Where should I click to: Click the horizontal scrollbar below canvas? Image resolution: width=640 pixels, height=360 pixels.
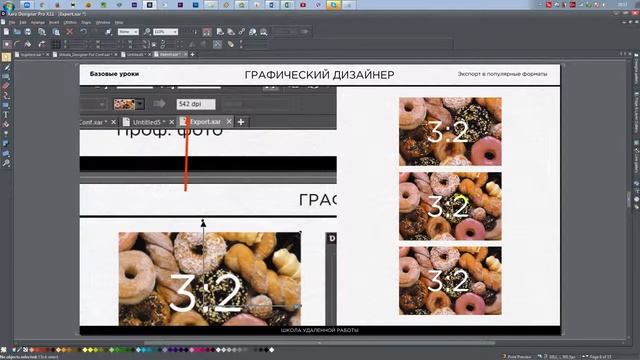(320, 343)
